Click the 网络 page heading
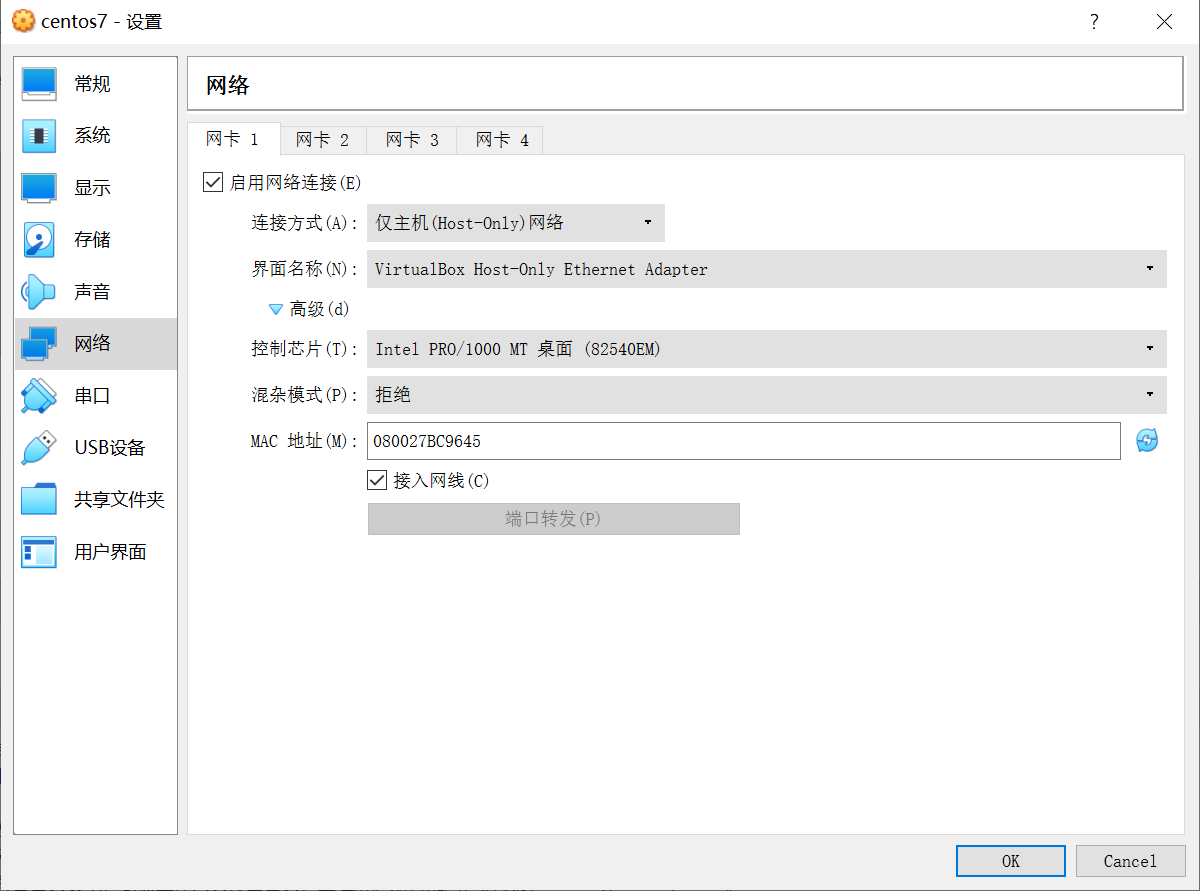The width and height of the screenshot is (1200, 891). tap(228, 85)
